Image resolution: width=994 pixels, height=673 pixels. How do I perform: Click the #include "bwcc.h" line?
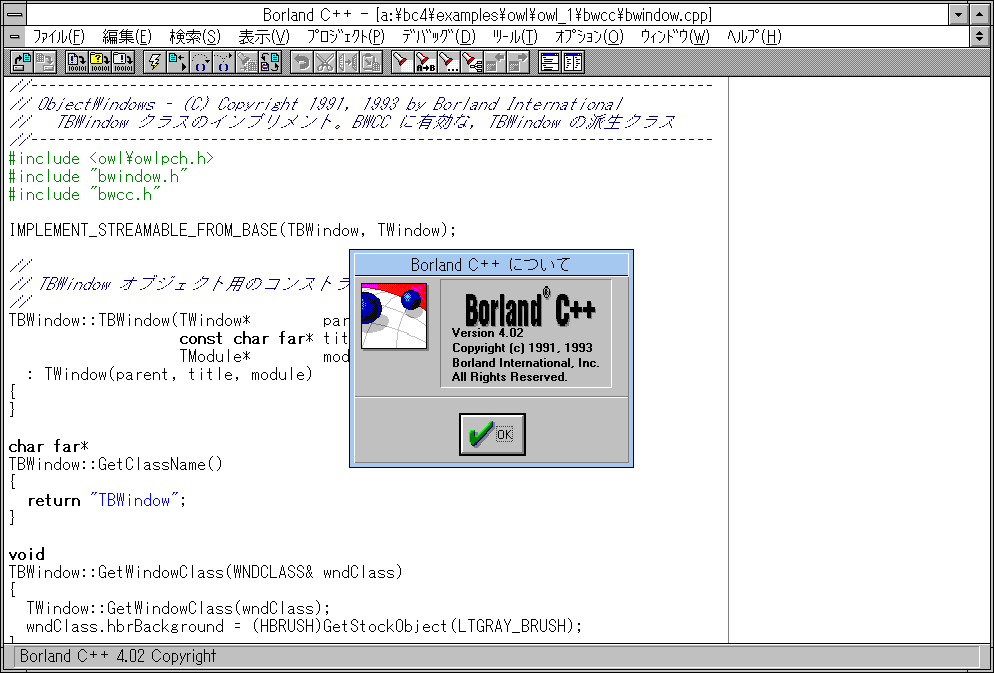coord(85,194)
